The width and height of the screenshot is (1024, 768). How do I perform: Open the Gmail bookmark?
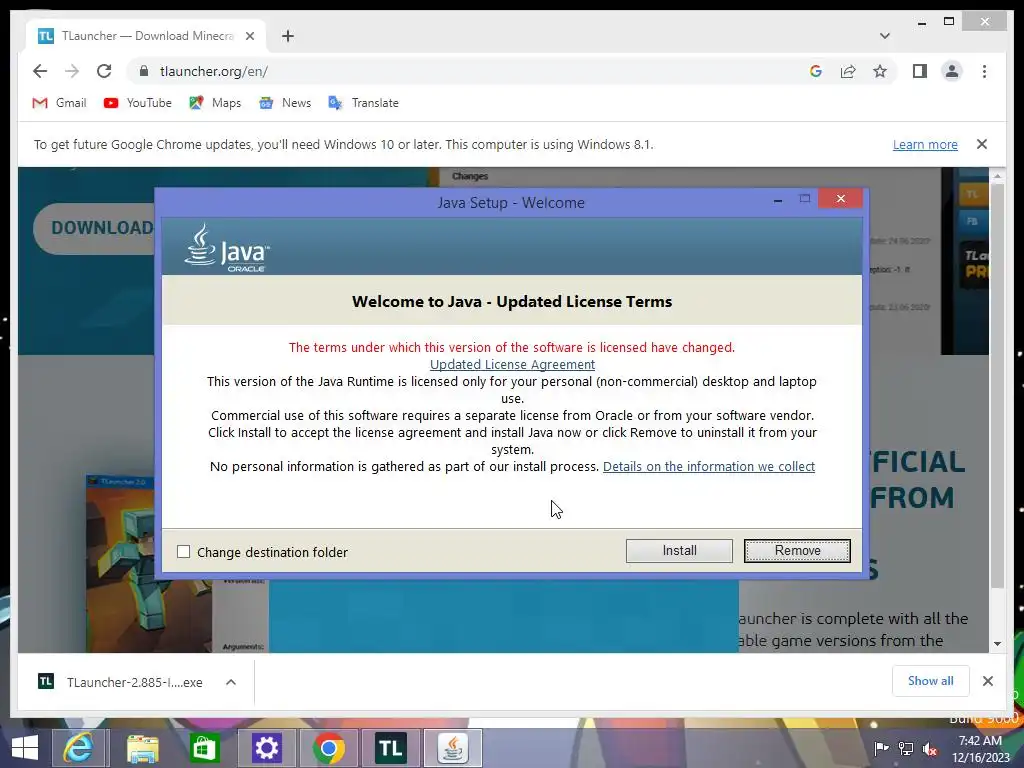59,103
